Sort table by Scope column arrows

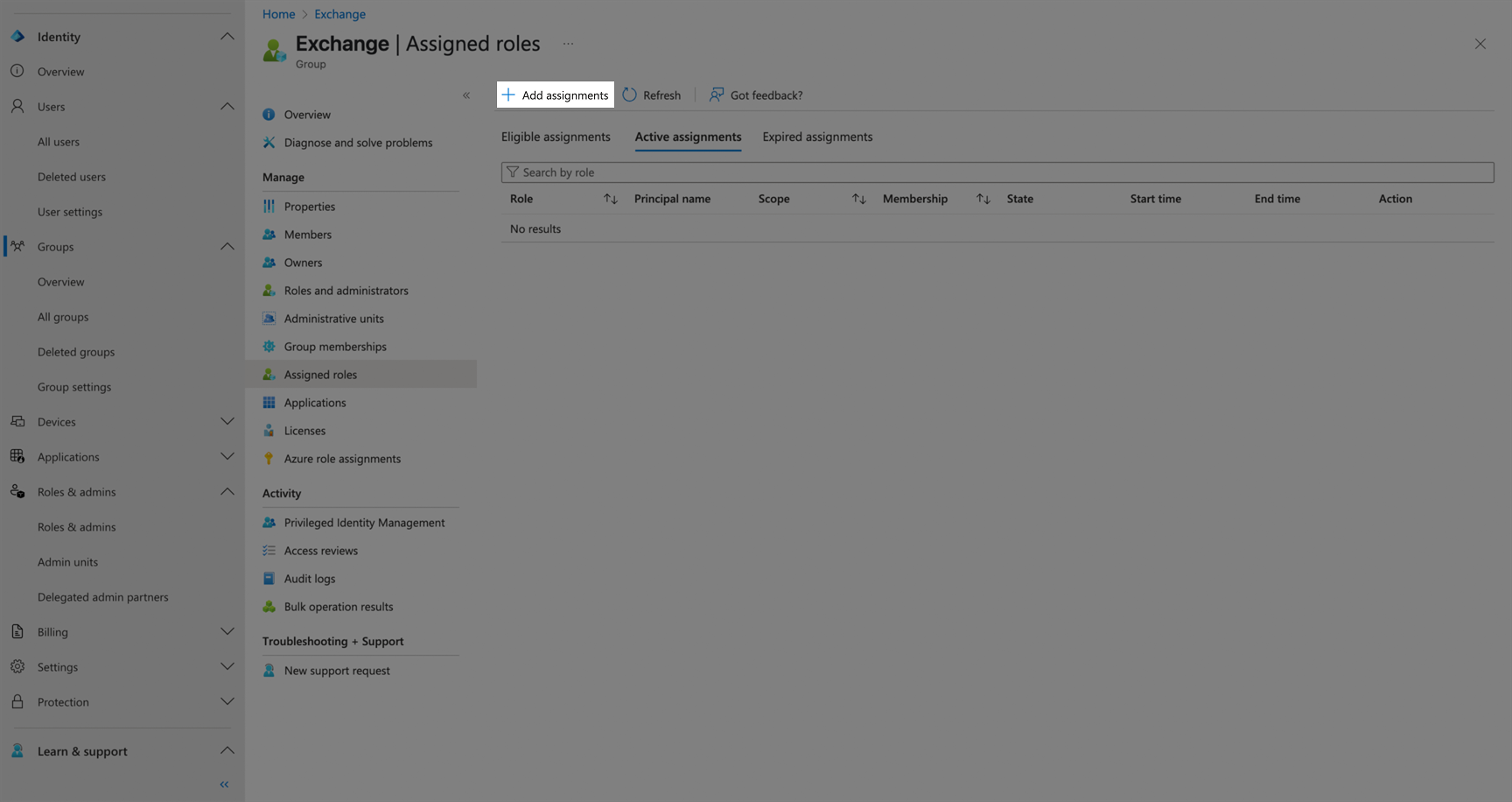859,199
